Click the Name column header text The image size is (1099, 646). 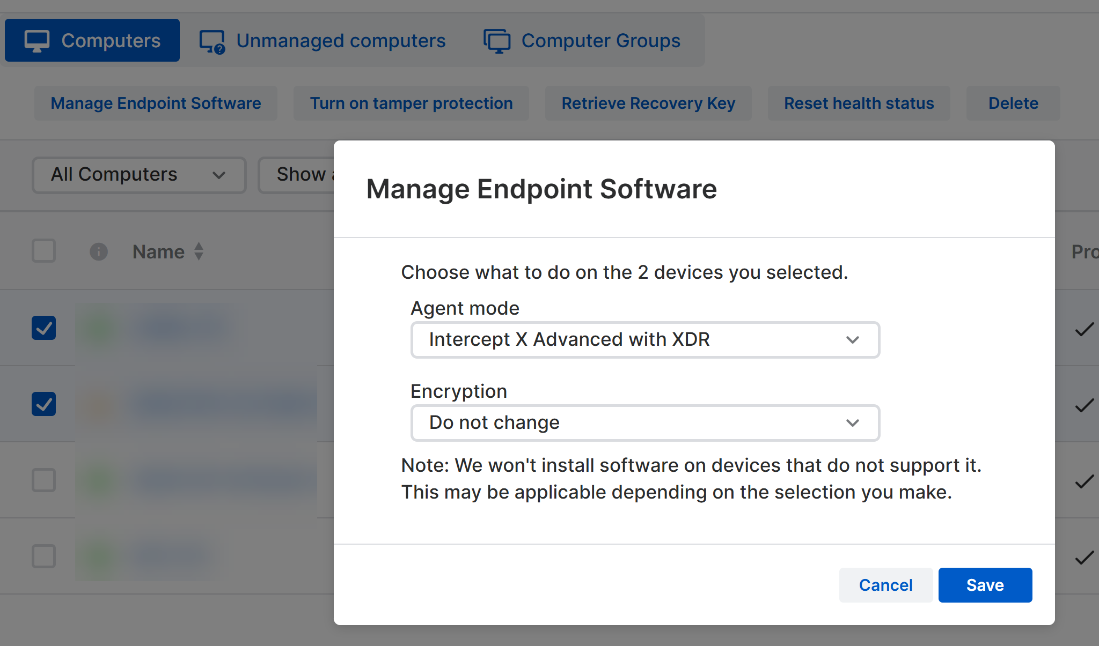(x=158, y=252)
